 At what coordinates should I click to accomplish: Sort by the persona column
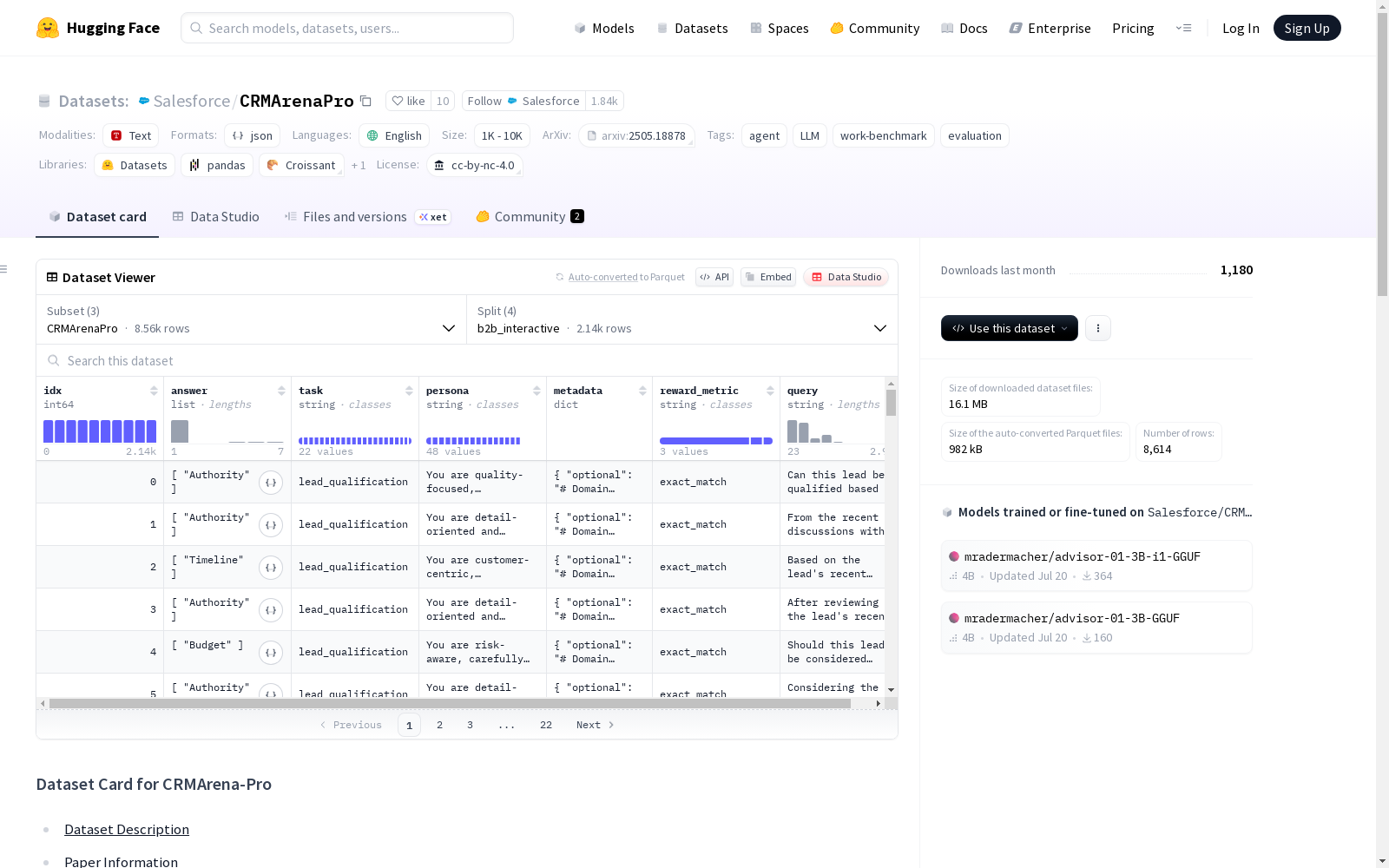(537, 391)
